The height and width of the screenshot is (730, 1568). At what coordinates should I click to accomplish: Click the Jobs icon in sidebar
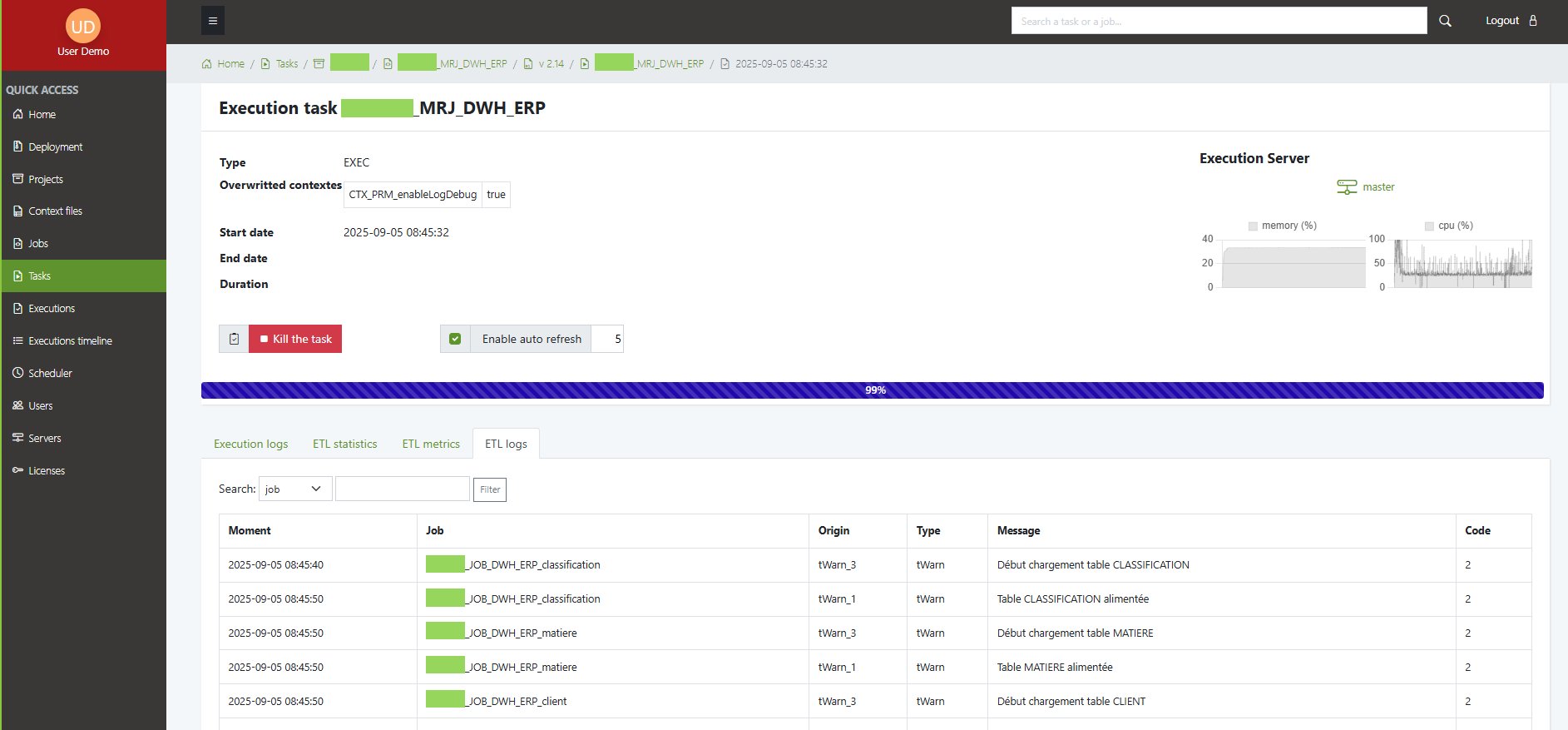(17, 244)
